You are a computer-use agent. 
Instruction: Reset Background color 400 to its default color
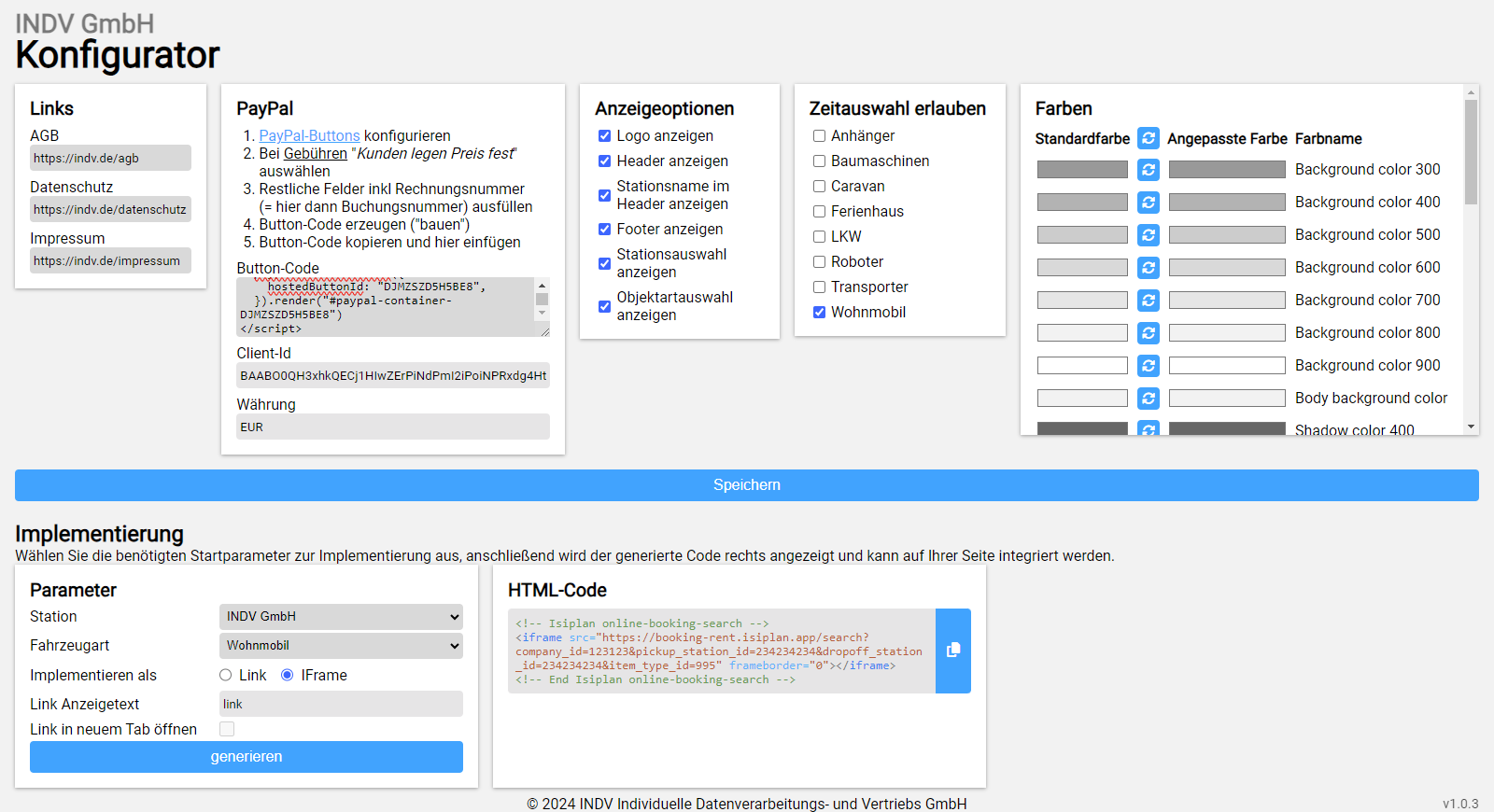click(x=1149, y=203)
